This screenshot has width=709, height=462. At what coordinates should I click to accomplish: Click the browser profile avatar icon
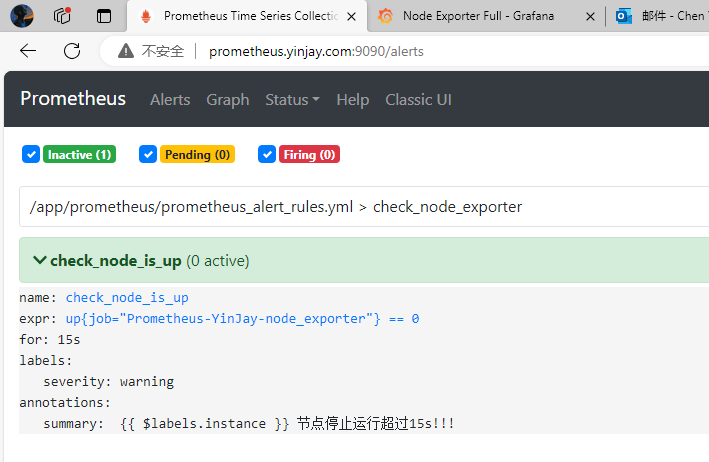pyautogui.click(x=22, y=16)
